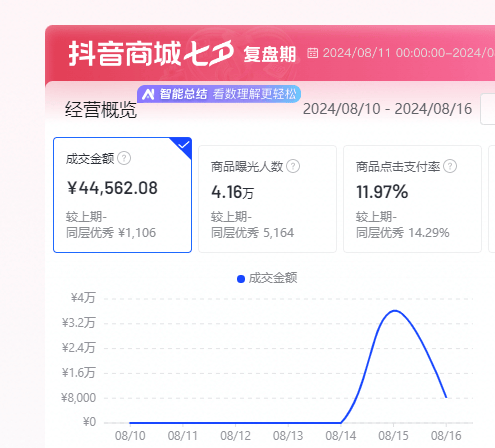Select the 商品点击支付率 metric card
This screenshot has width=495, height=448.
pos(412,199)
